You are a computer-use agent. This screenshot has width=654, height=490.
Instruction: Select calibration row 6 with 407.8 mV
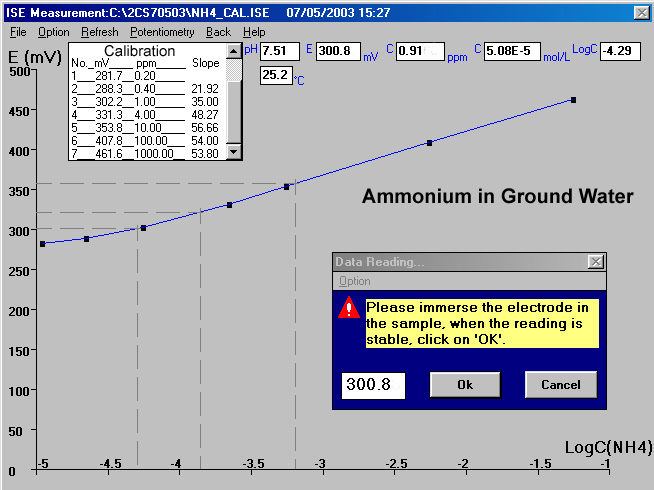147,141
